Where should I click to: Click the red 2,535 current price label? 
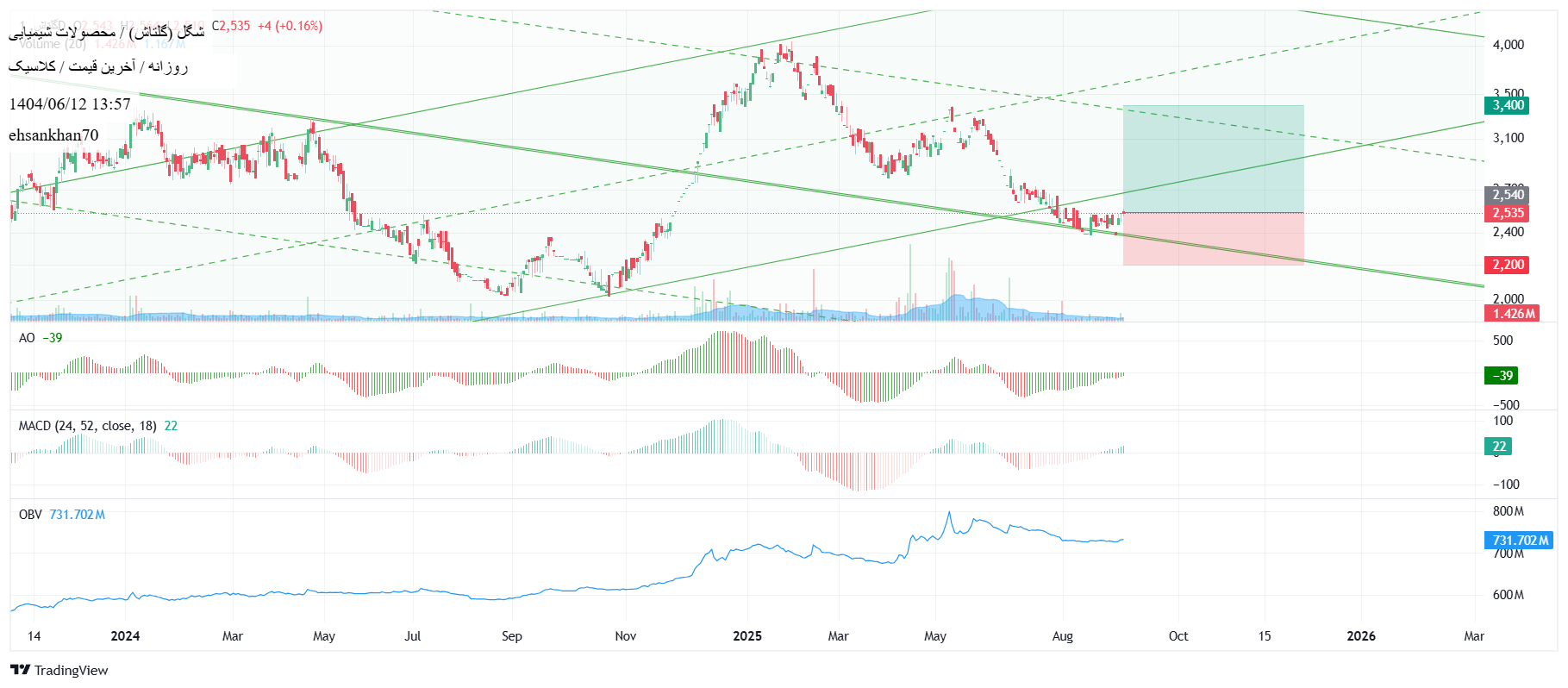coord(1506,213)
